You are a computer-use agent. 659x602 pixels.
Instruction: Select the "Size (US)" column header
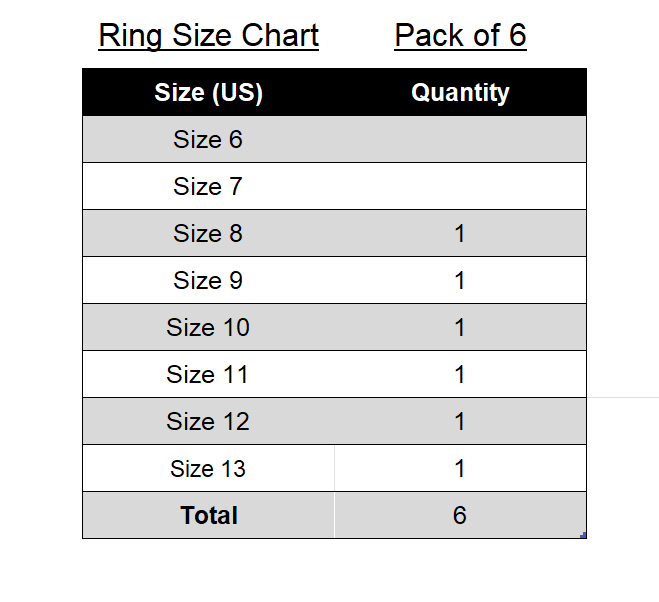[208, 93]
